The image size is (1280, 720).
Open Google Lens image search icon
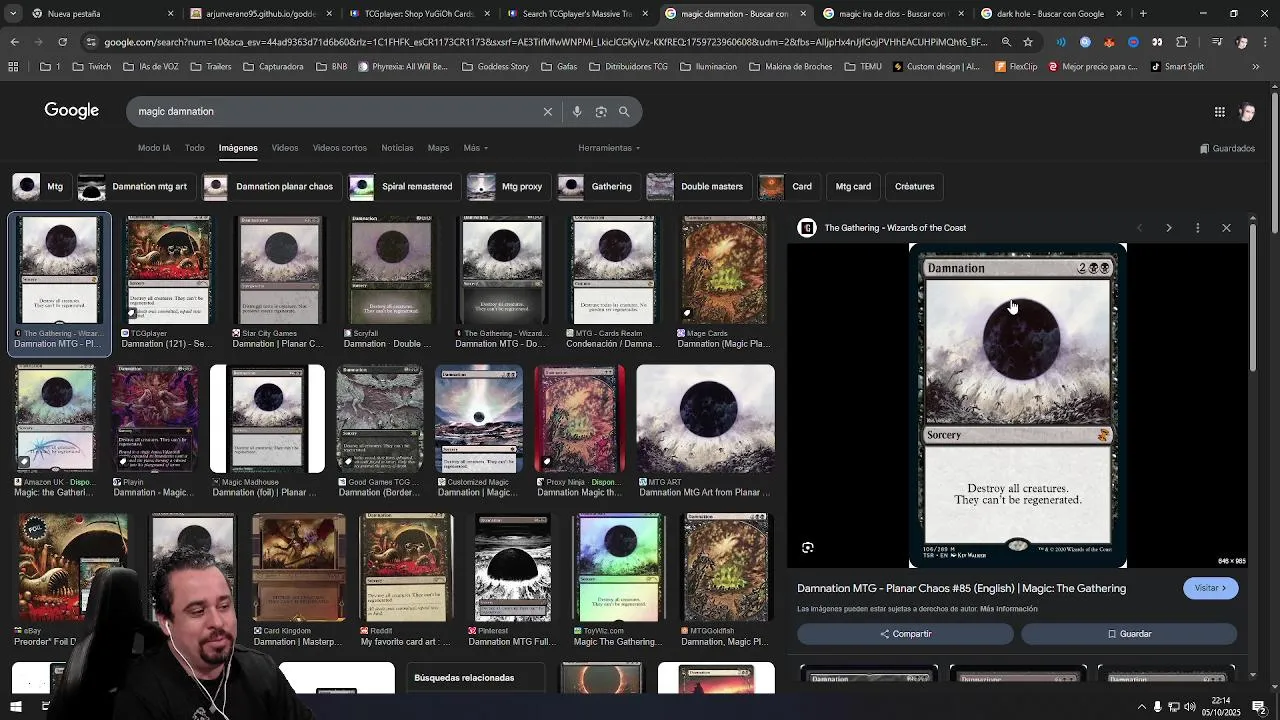601,112
